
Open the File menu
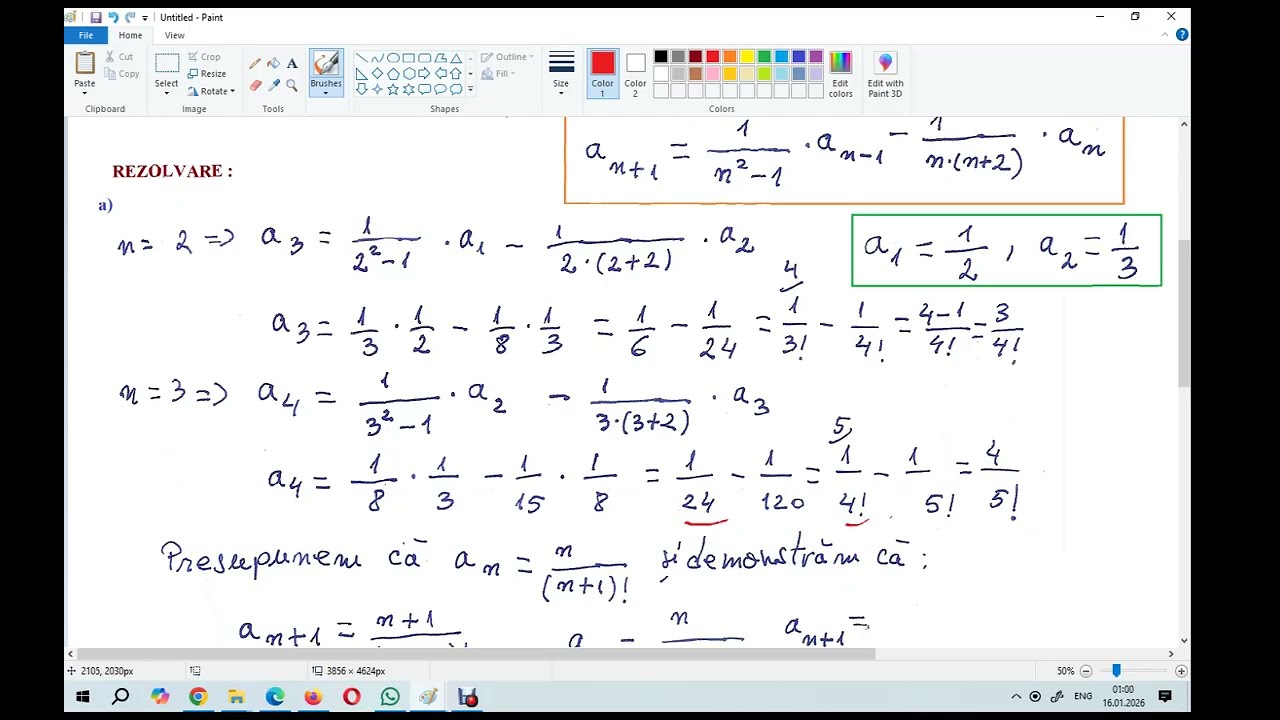86,35
